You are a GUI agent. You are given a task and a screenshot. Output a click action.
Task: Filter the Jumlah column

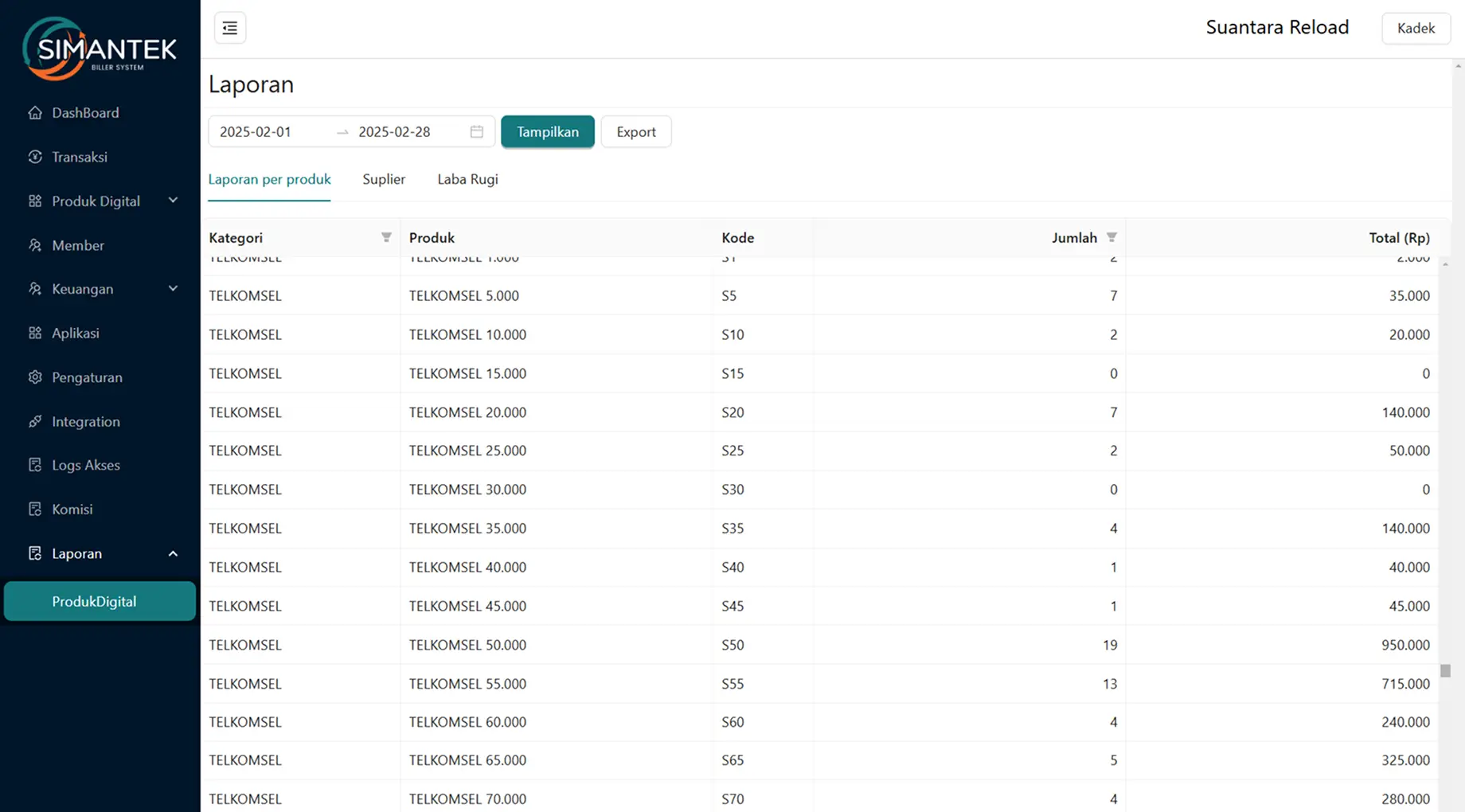pyautogui.click(x=1111, y=237)
